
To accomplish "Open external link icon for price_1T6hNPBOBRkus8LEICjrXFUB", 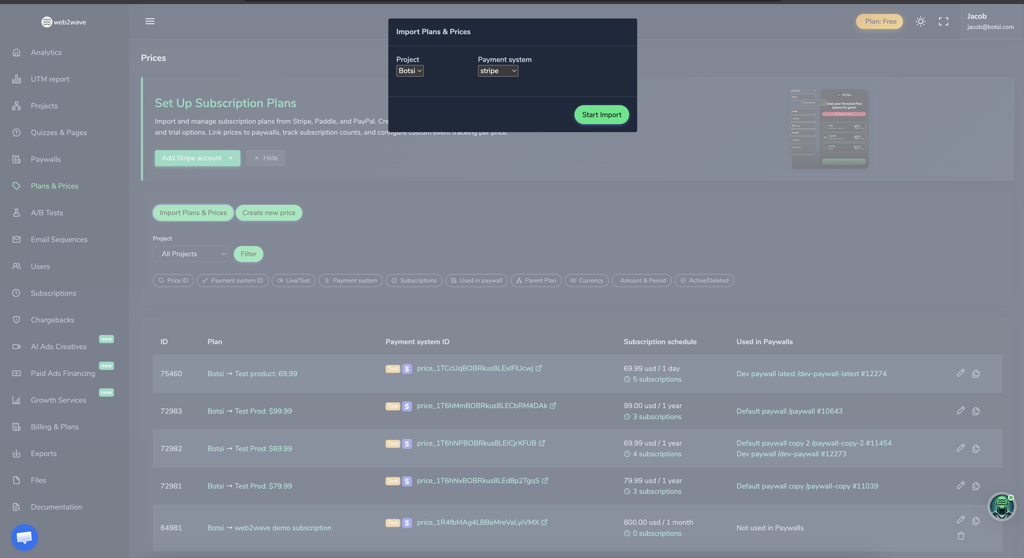I will tap(542, 443).
